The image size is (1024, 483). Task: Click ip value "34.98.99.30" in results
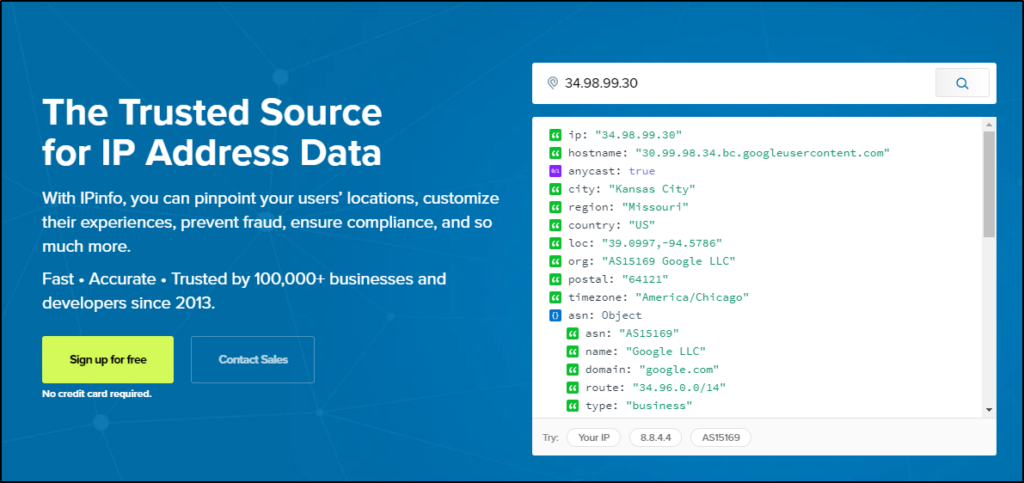639,135
